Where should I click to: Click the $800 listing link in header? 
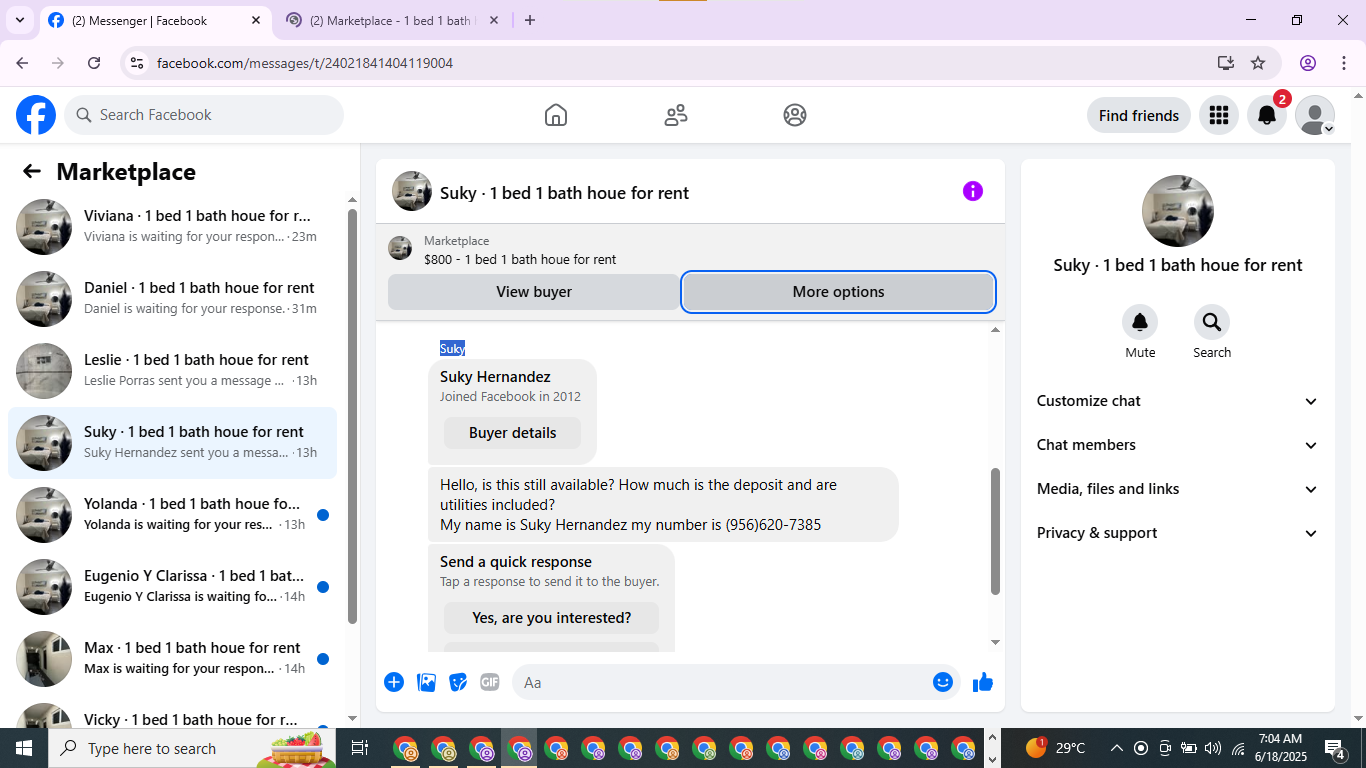(520, 259)
